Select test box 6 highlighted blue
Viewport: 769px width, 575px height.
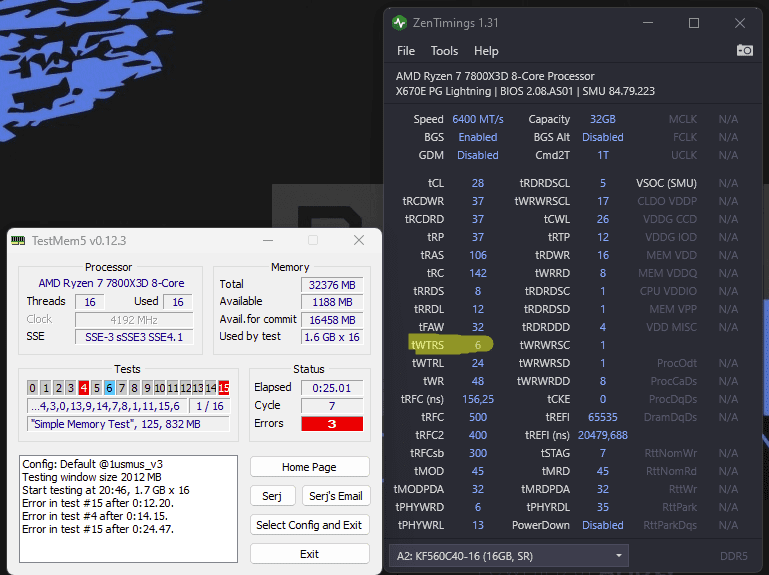tap(109, 388)
